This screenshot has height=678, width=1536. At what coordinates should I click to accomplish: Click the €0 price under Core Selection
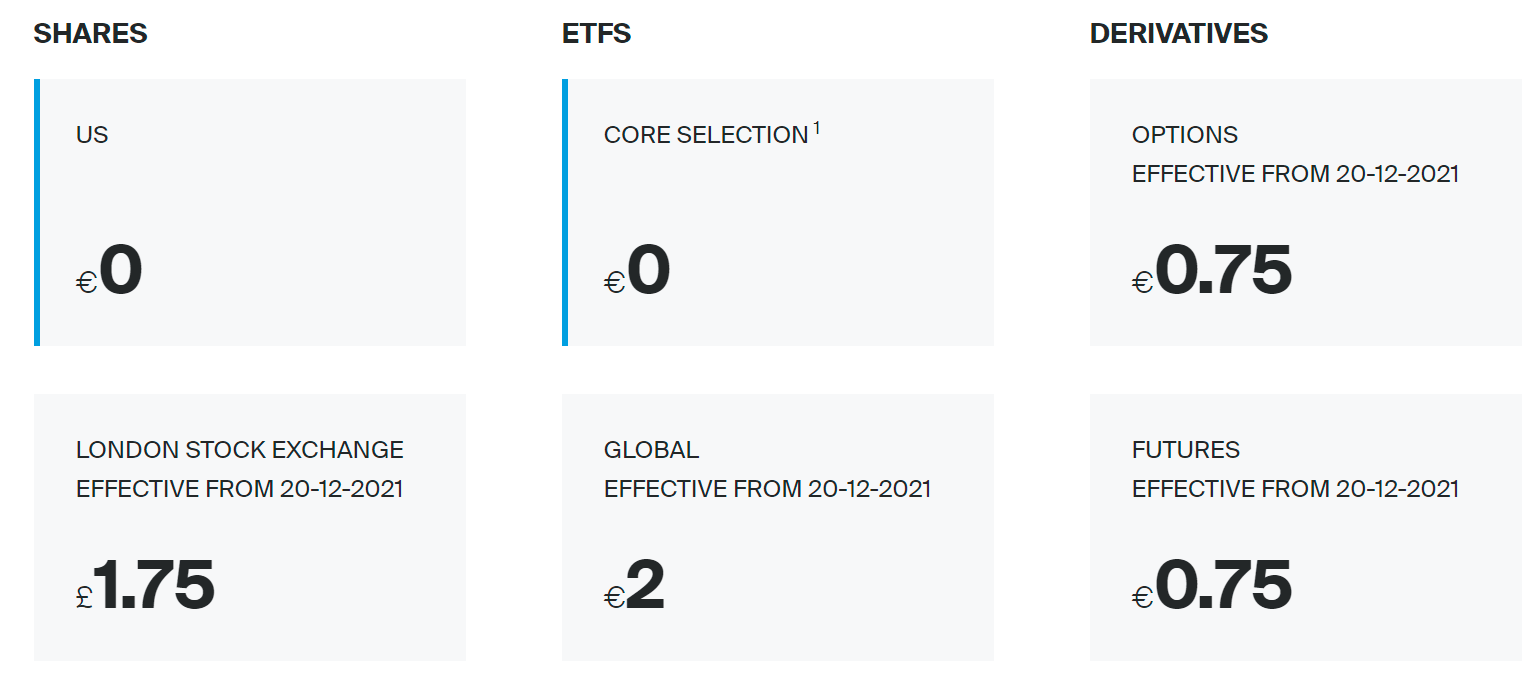[638, 270]
